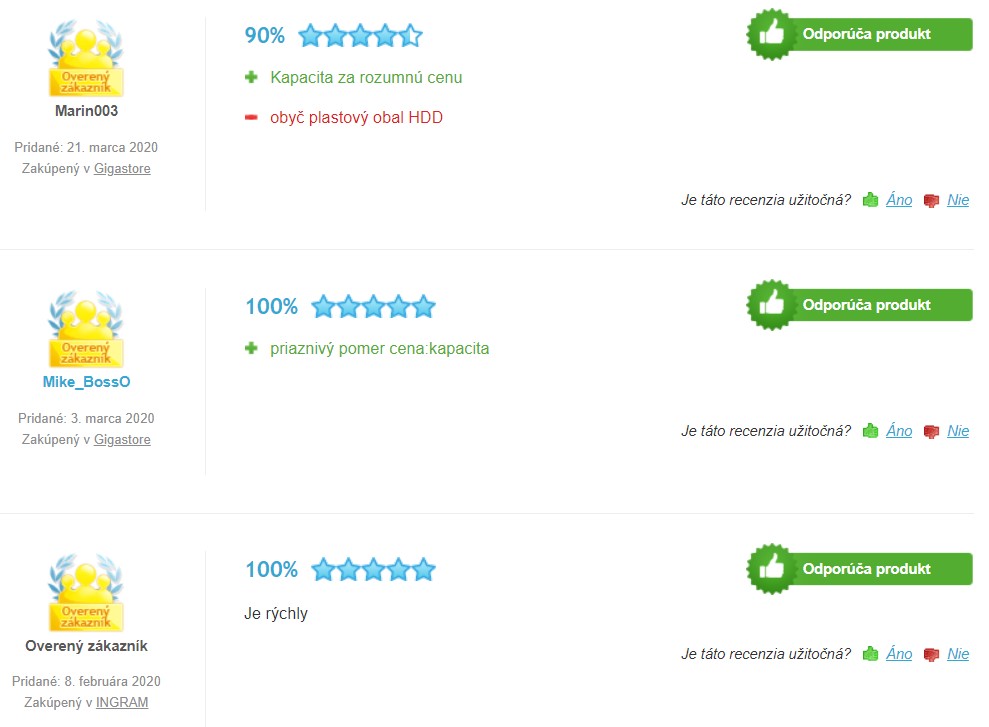
Task: Open the INGRAM shop link
Action: click(x=122, y=702)
